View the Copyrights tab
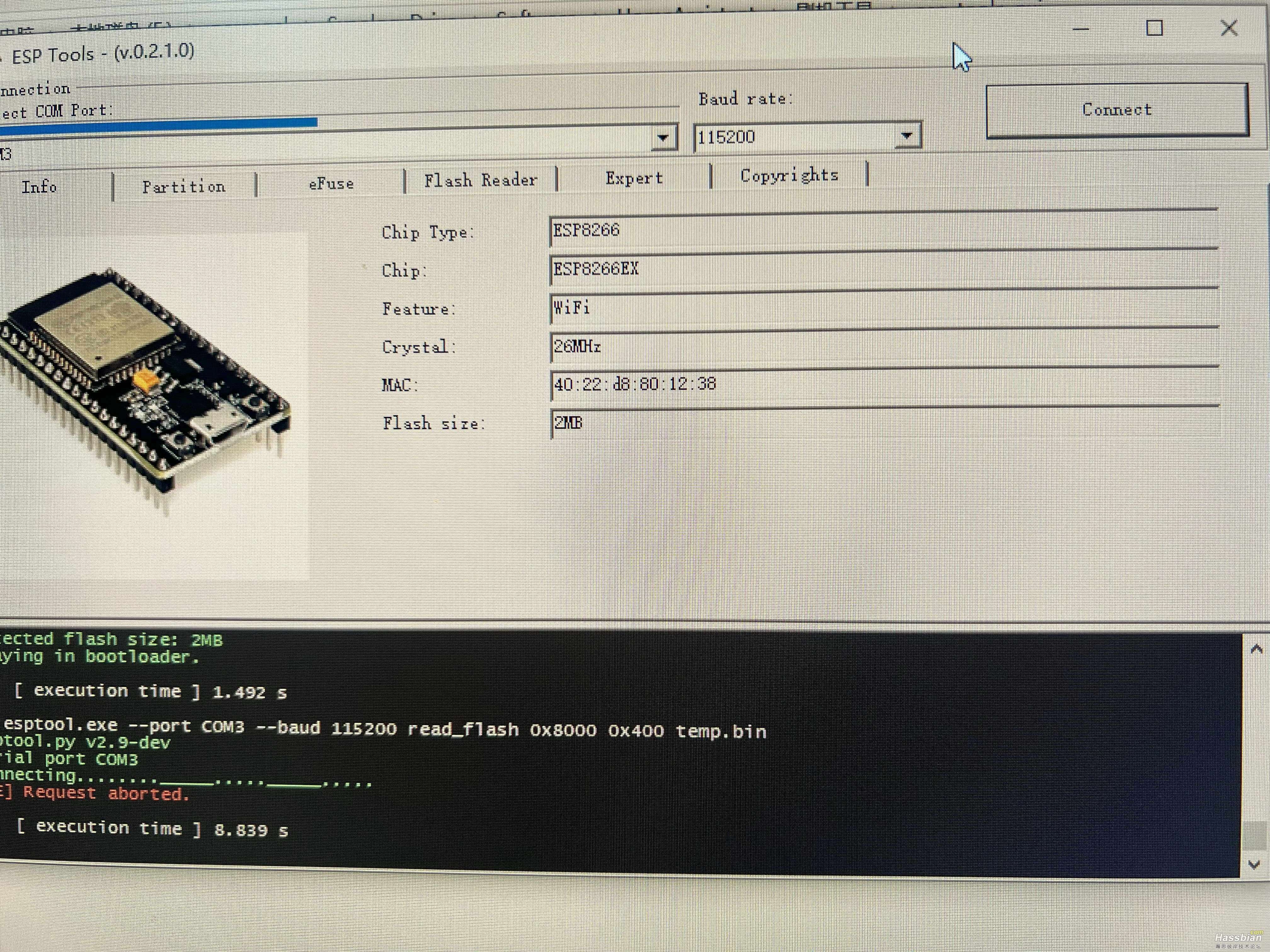The height and width of the screenshot is (952, 1270). pos(789,175)
